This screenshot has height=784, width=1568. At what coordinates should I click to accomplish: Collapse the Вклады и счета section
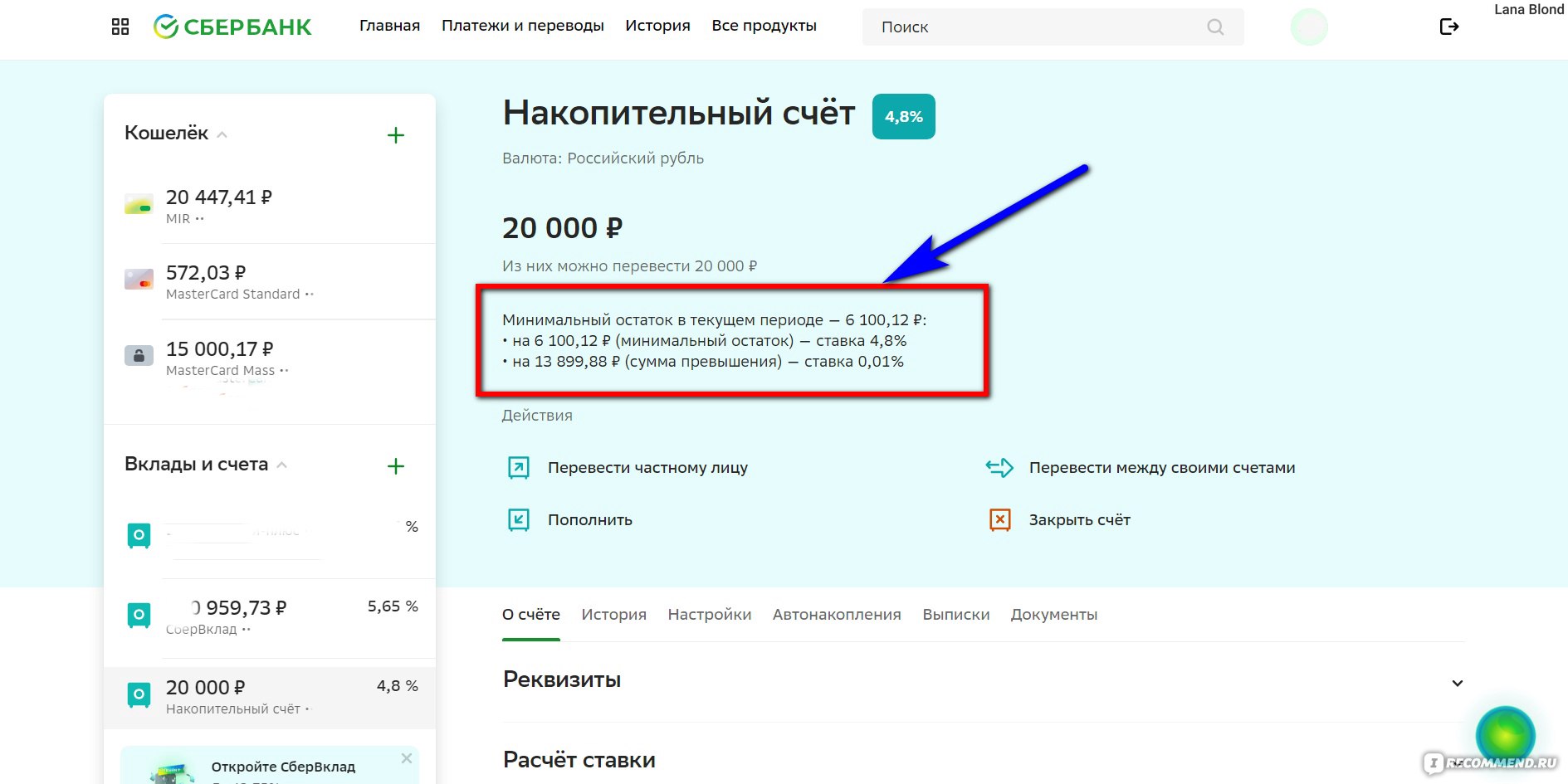pyautogui.click(x=281, y=465)
